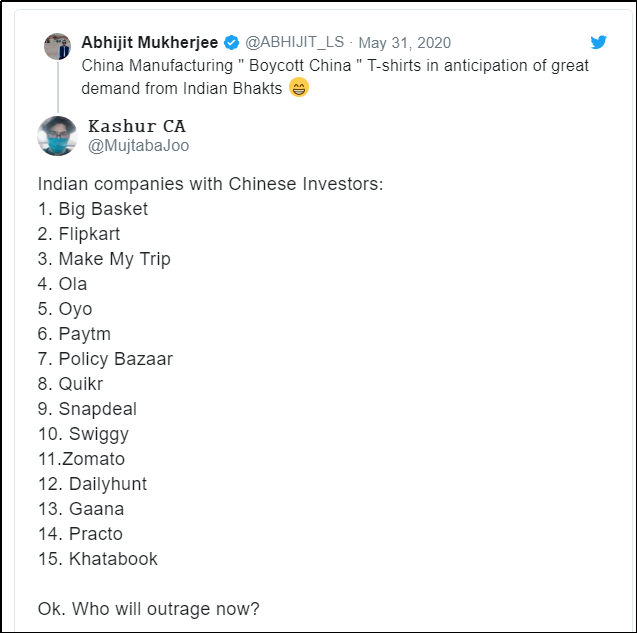Select the Policy Bazaar line
The height and width of the screenshot is (633, 637).
[105, 359]
